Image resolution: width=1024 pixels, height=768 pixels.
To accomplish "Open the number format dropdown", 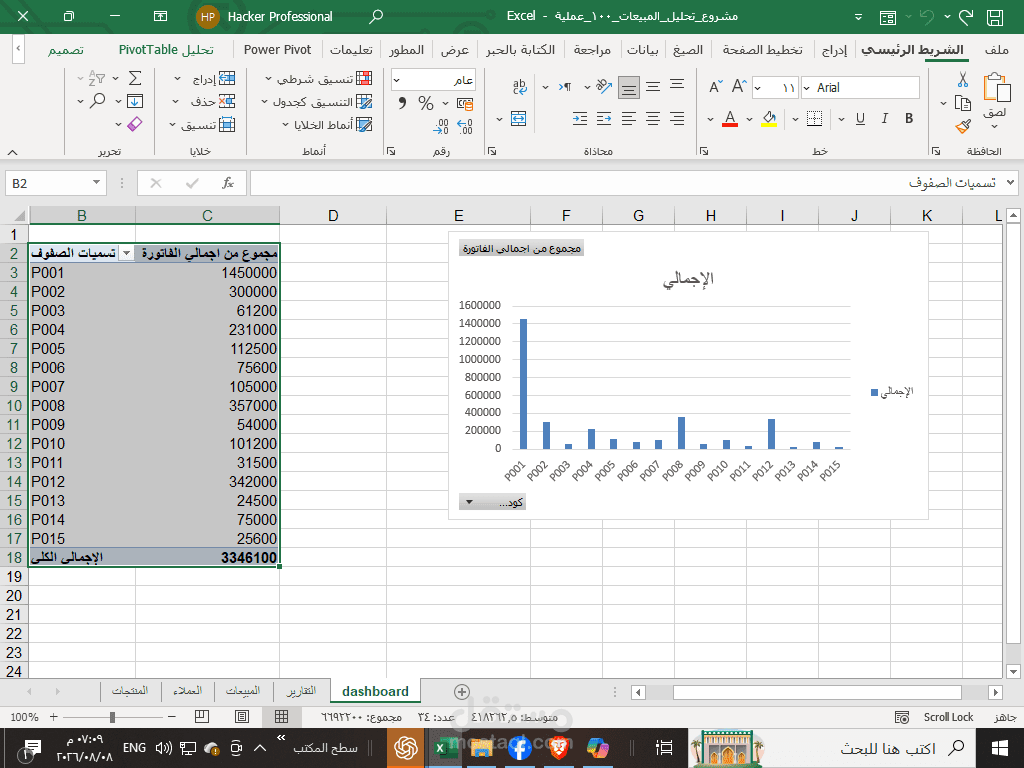I will [x=396, y=80].
